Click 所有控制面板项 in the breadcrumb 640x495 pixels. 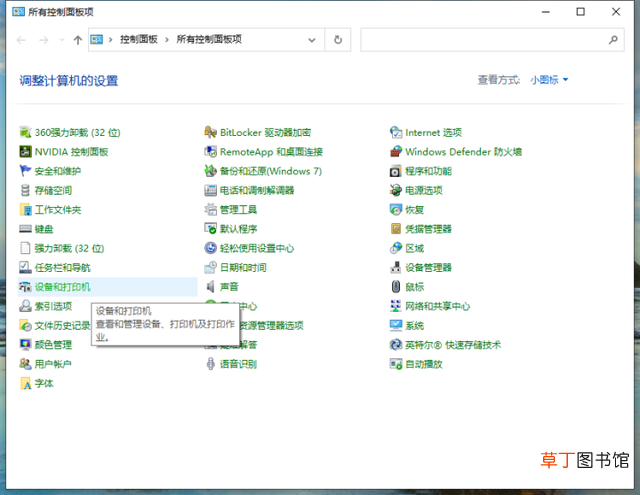coord(209,39)
